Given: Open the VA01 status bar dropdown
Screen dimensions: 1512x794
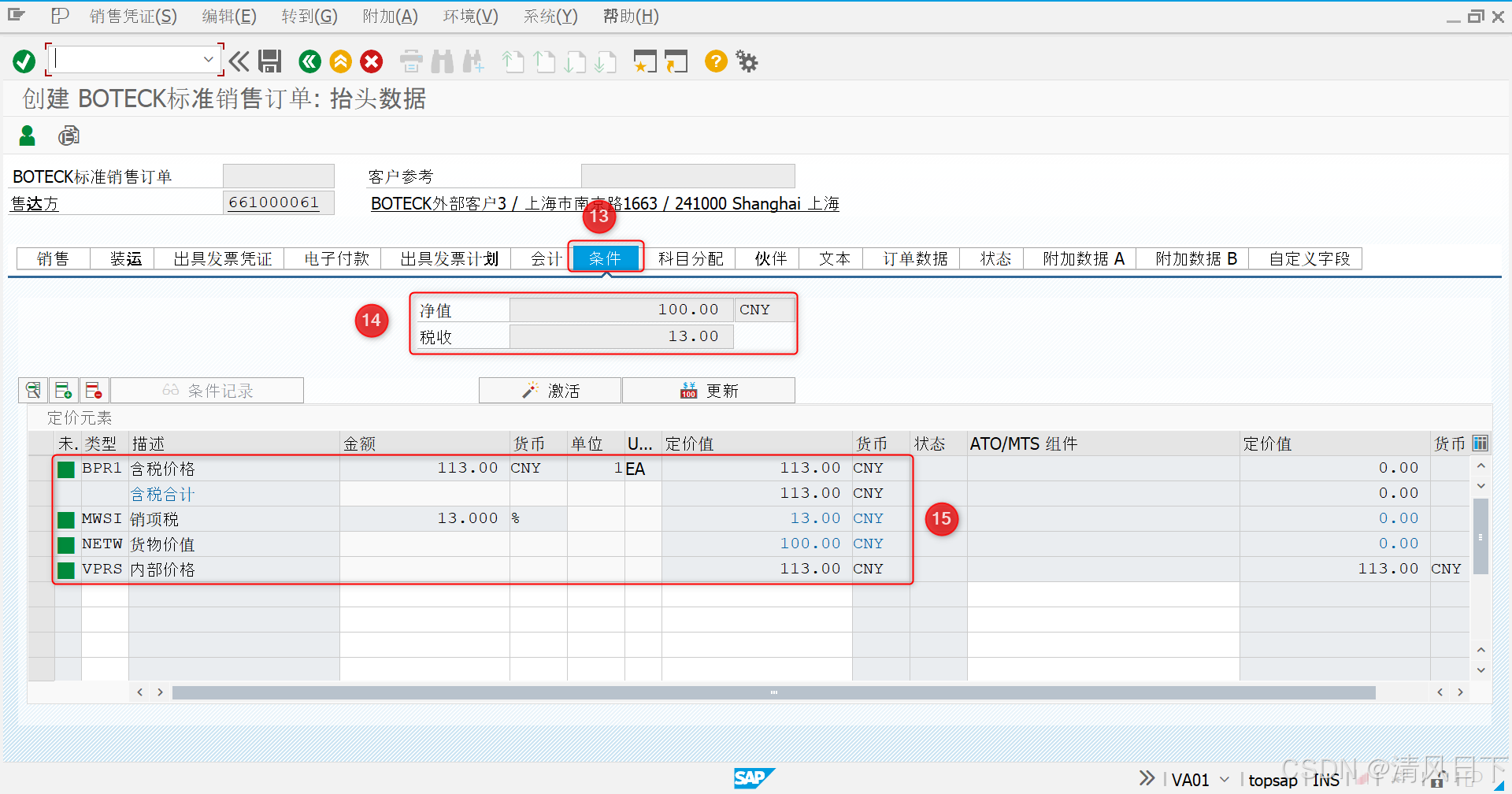Looking at the screenshot, I should (x=1225, y=779).
